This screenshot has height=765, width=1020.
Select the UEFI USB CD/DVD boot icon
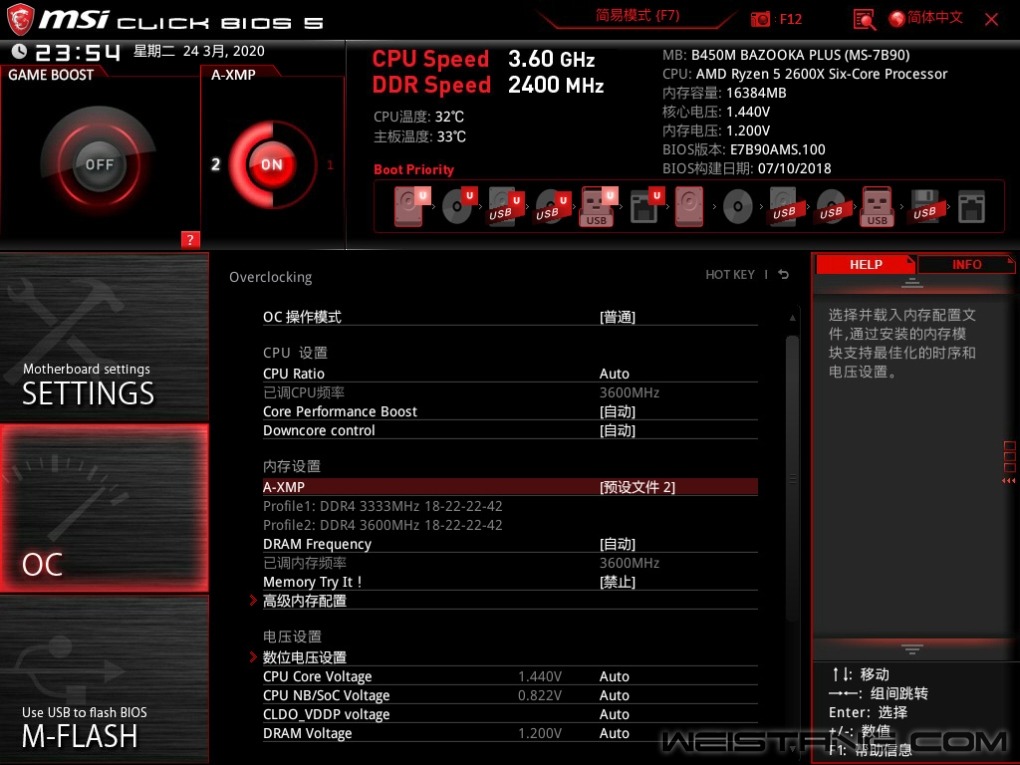coord(552,206)
